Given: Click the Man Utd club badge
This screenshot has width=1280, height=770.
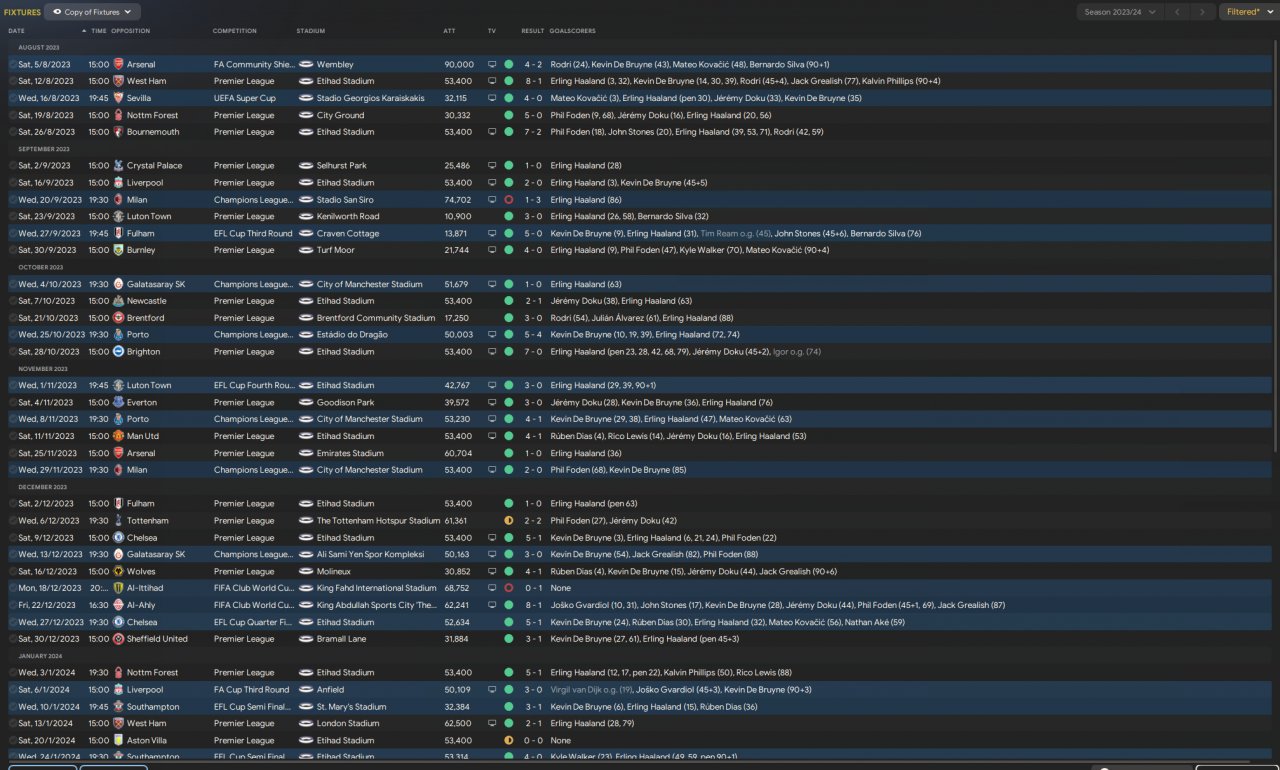Looking at the screenshot, I should pyautogui.click(x=118, y=436).
